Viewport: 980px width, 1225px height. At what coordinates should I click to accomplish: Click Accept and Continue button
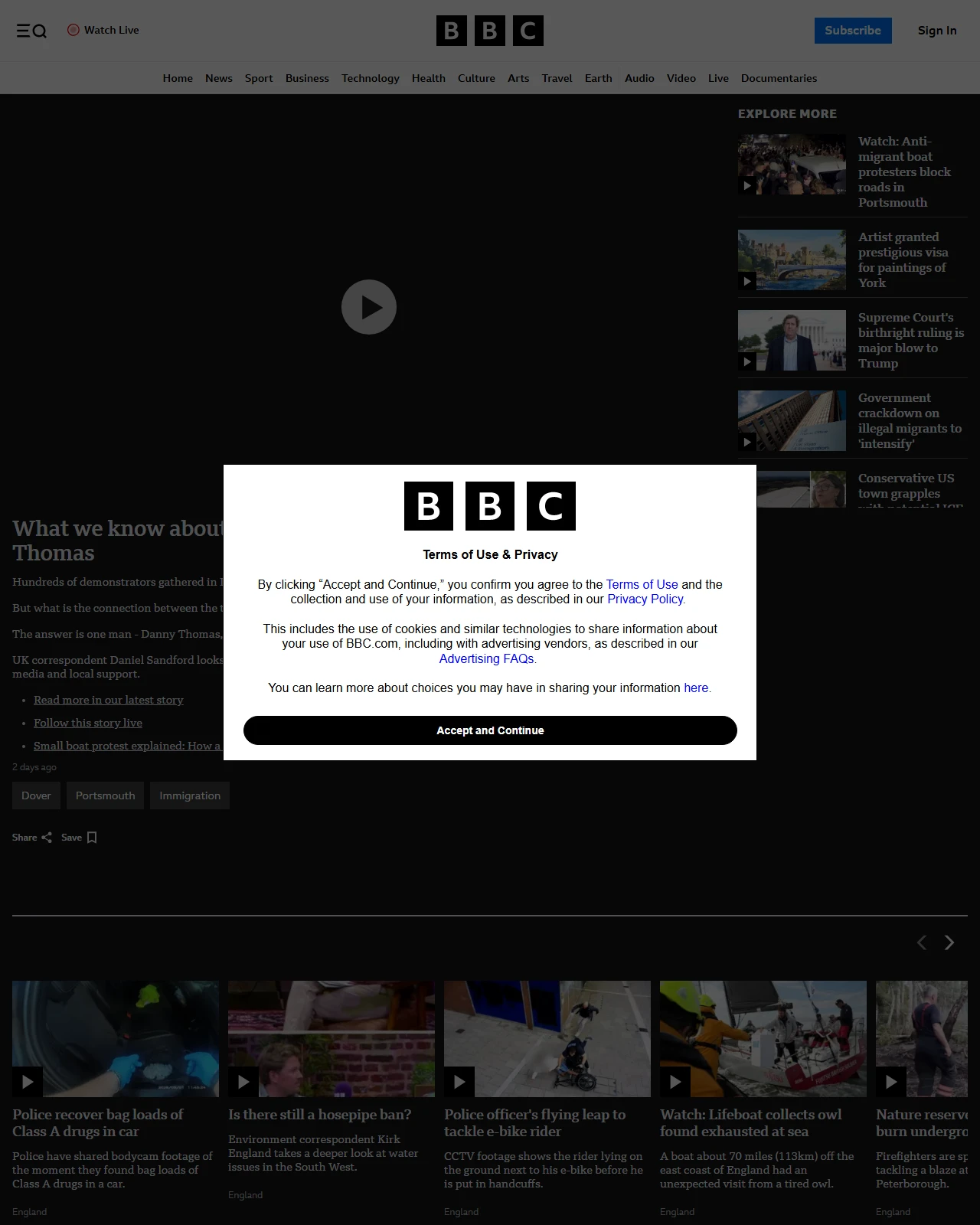[490, 730]
